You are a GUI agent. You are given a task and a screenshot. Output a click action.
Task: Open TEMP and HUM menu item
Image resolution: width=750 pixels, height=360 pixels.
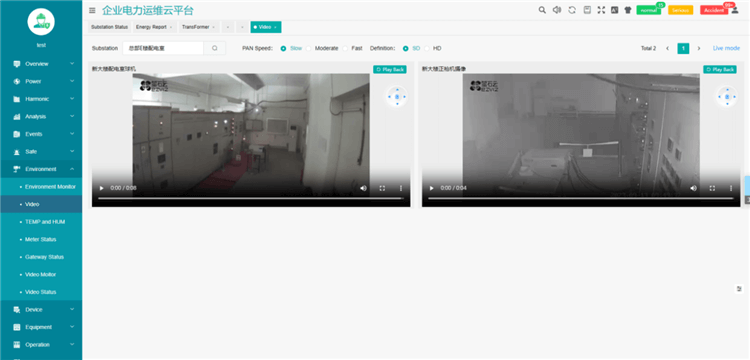pos(45,222)
